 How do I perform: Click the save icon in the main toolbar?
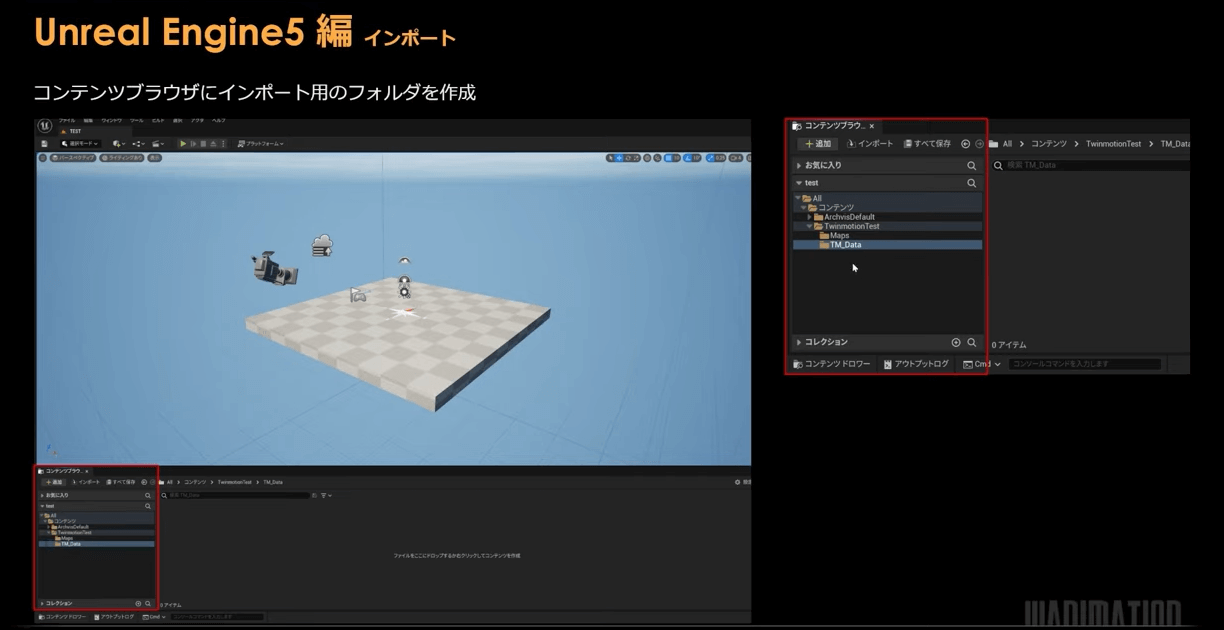pos(45,144)
